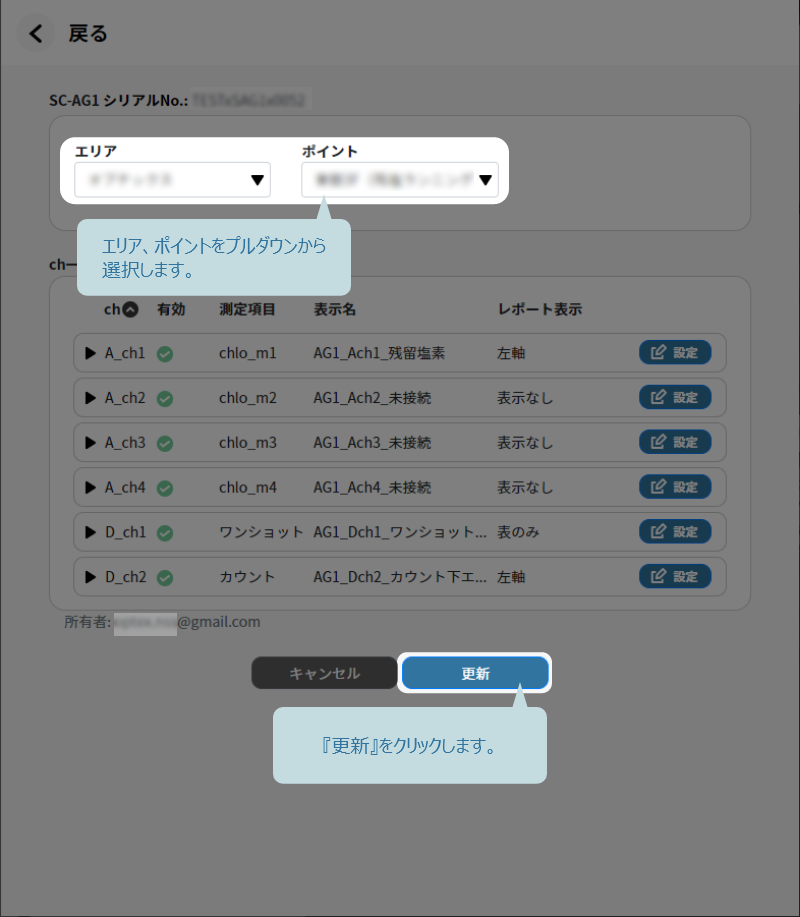Click the 更新 button
Viewport: 800px width, 917px height.
pos(475,673)
